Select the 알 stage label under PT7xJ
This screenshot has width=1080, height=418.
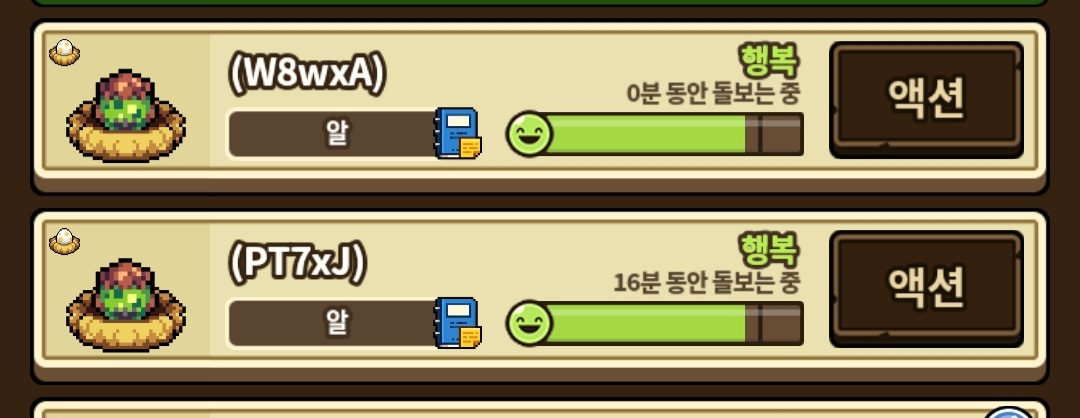(x=336, y=324)
